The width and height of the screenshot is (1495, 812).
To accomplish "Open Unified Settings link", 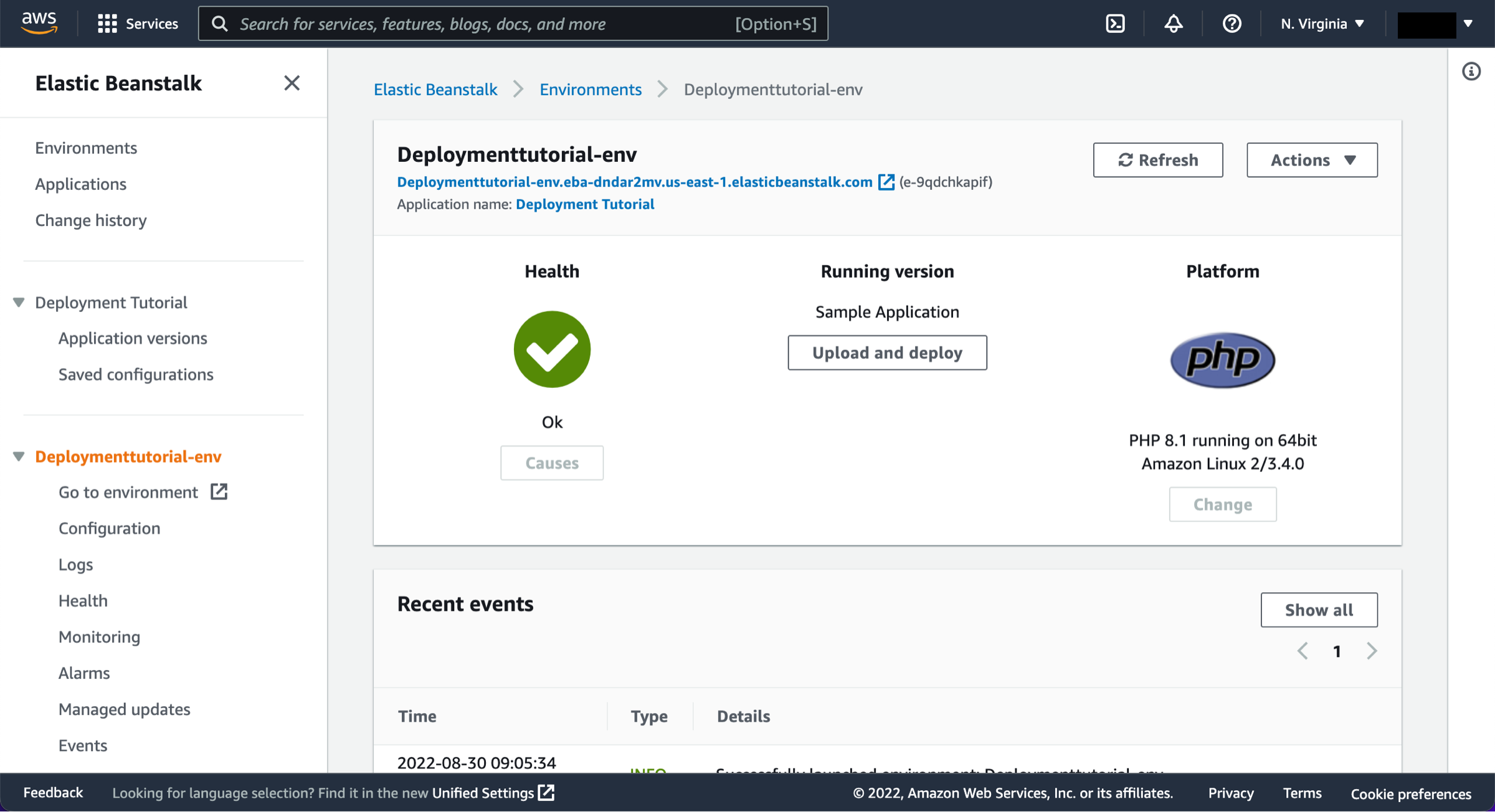I will pos(483,793).
